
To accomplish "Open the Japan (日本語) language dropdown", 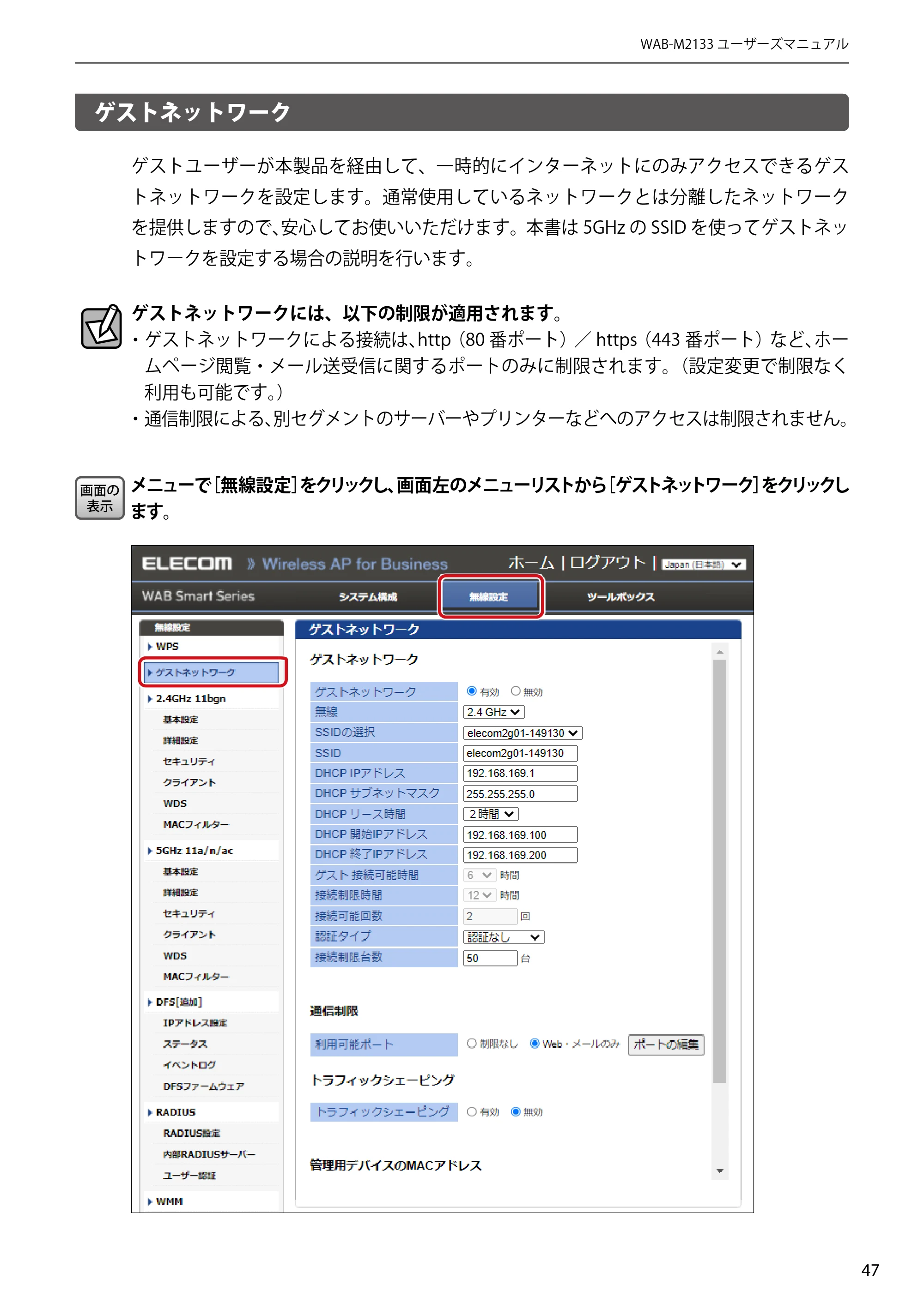I will (704, 564).
